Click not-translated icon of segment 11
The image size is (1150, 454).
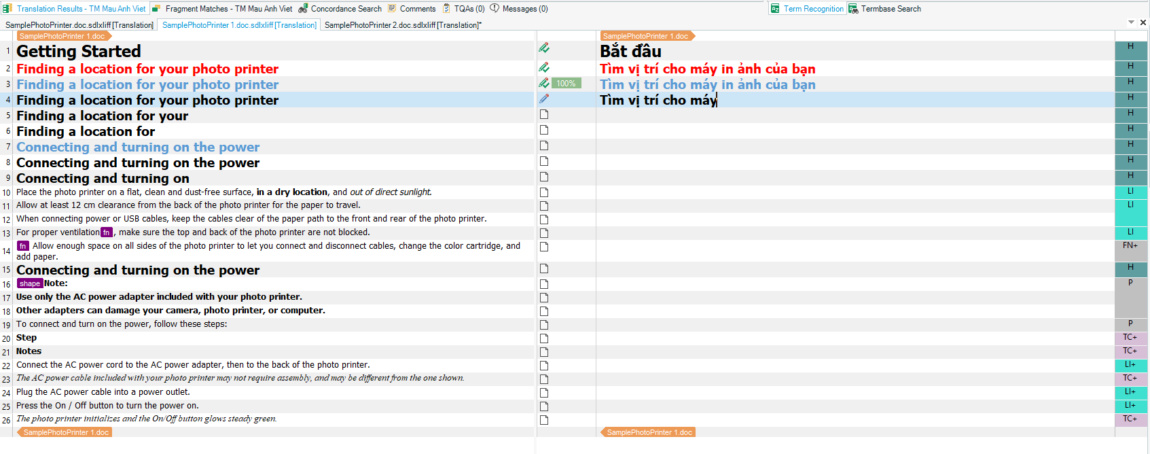click(544, 205)
